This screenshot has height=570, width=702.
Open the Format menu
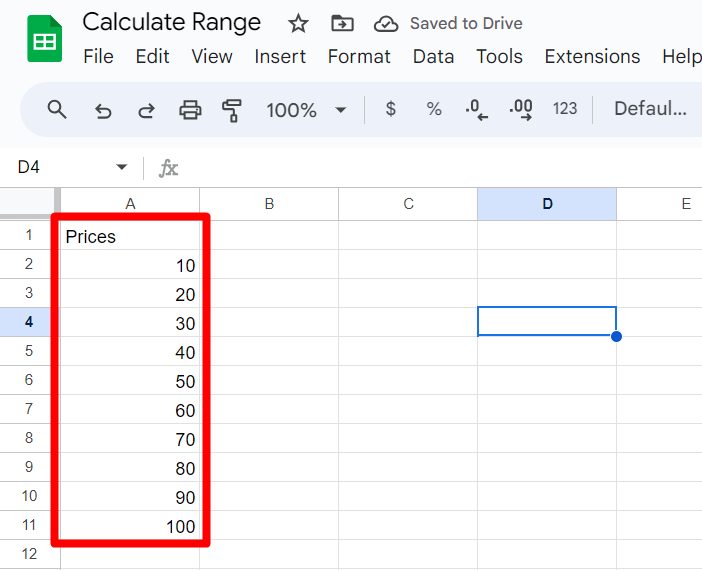point(359,56)
